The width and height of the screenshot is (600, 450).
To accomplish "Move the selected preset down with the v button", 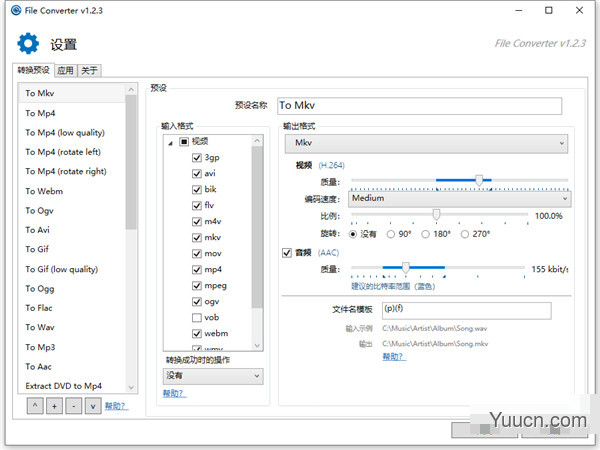I will [93, 406].
